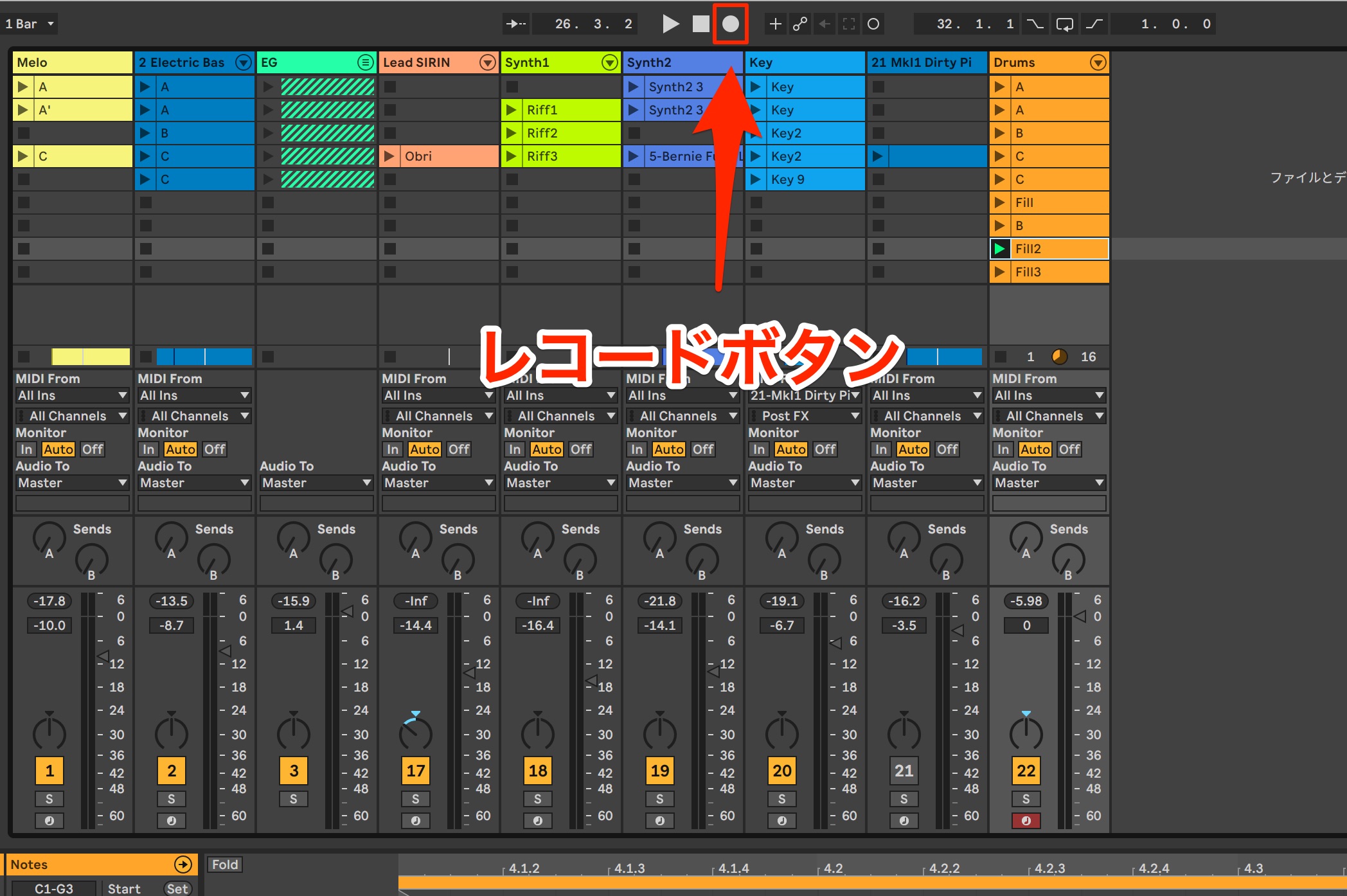Open the 1 Bar quantization menu
Viewport: 1347px width, 896px height.
click(30, 24)
